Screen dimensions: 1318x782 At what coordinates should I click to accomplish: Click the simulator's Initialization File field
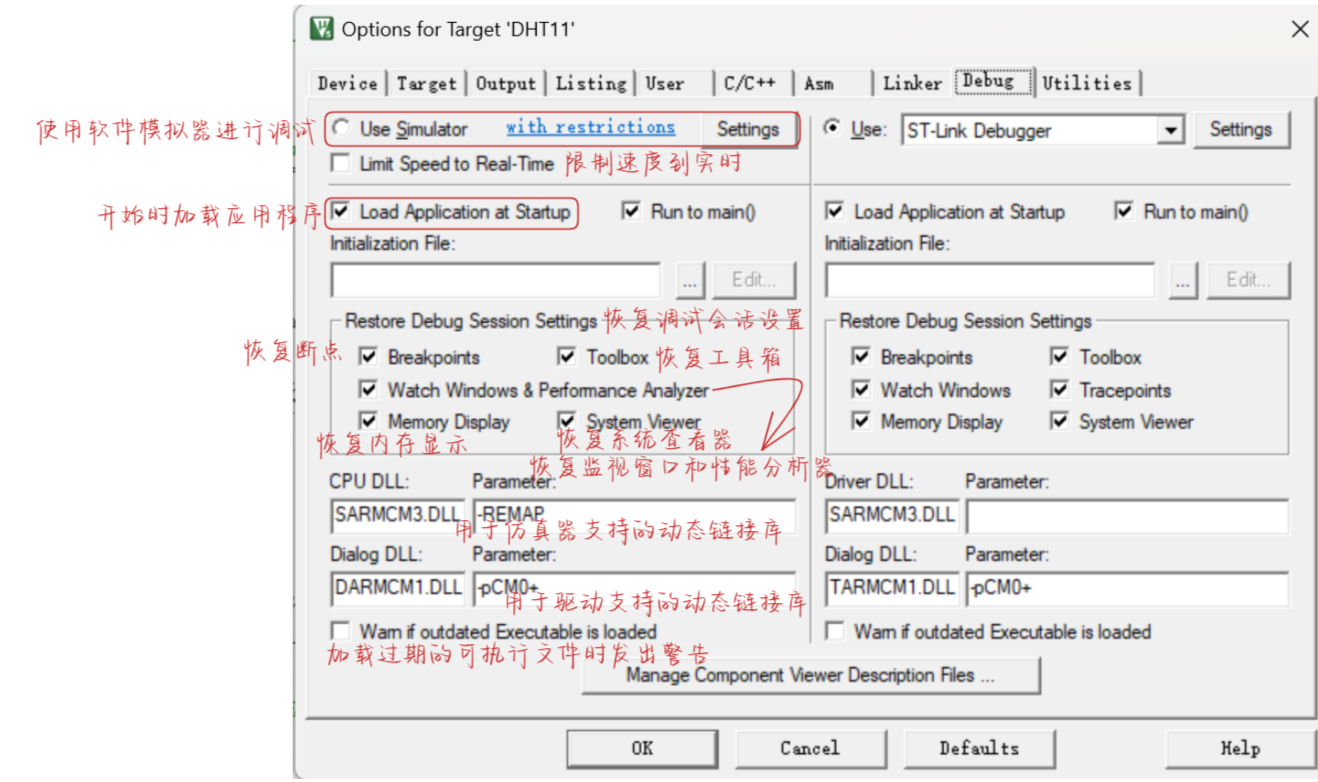point(495,280)
